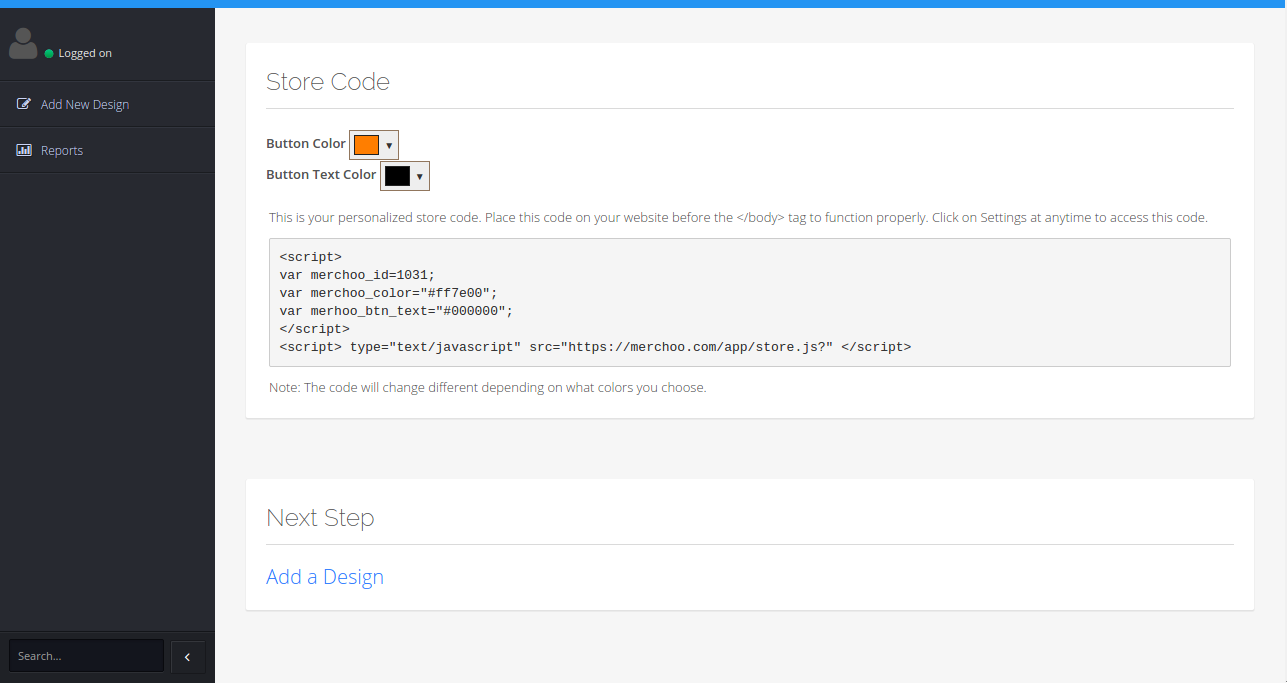Click the green online status dot
This screenshot has height=683, width=1287.
pos(49,54)
